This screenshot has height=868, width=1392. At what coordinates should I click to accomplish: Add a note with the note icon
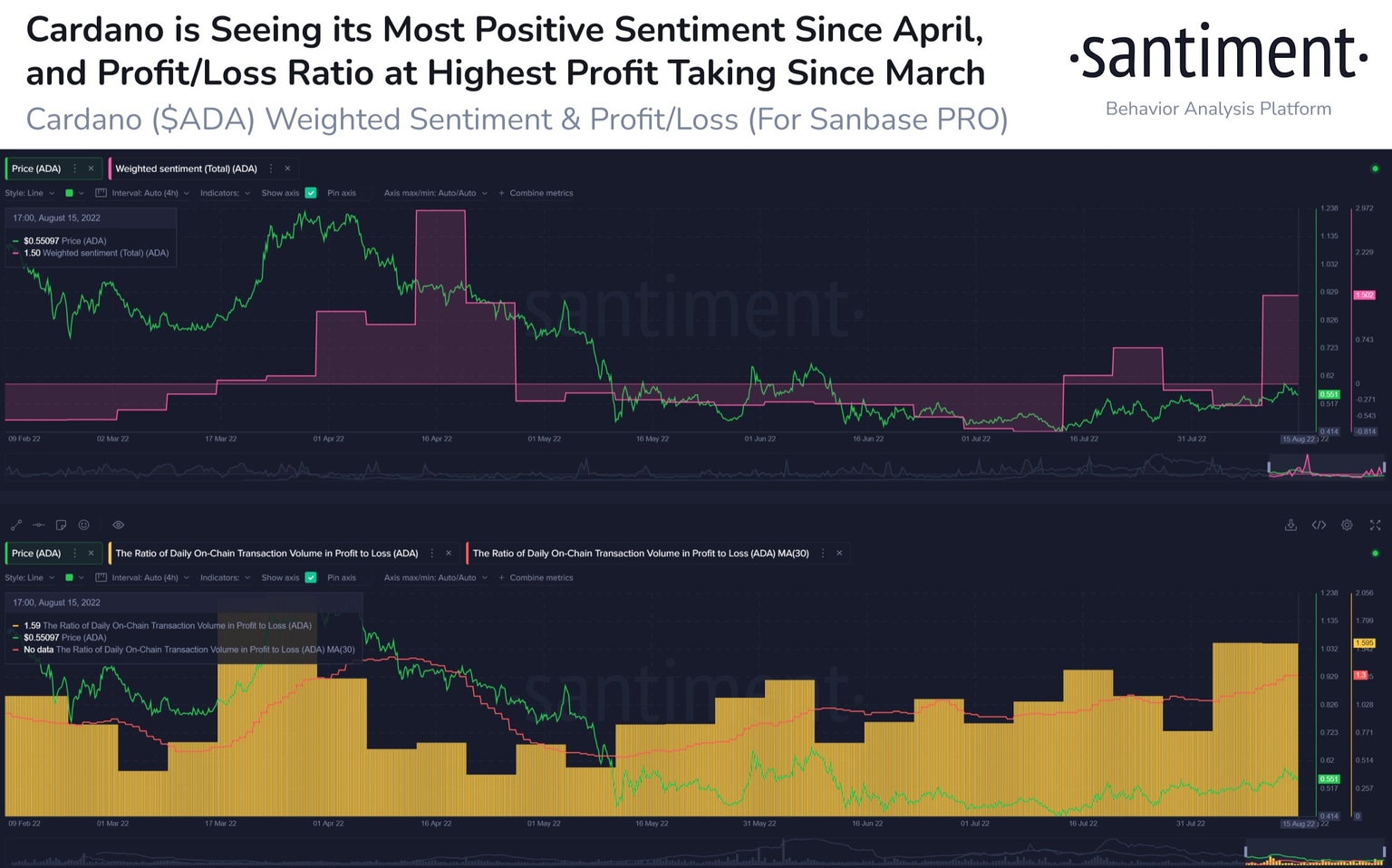[x=61, y=525]
